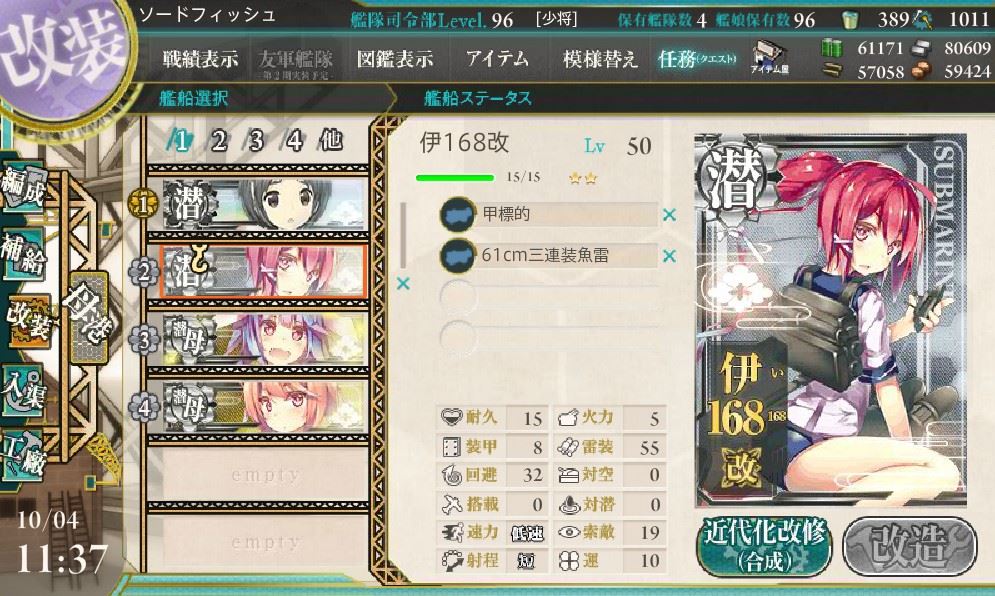Click the 母港 home port button

[88, 317]
